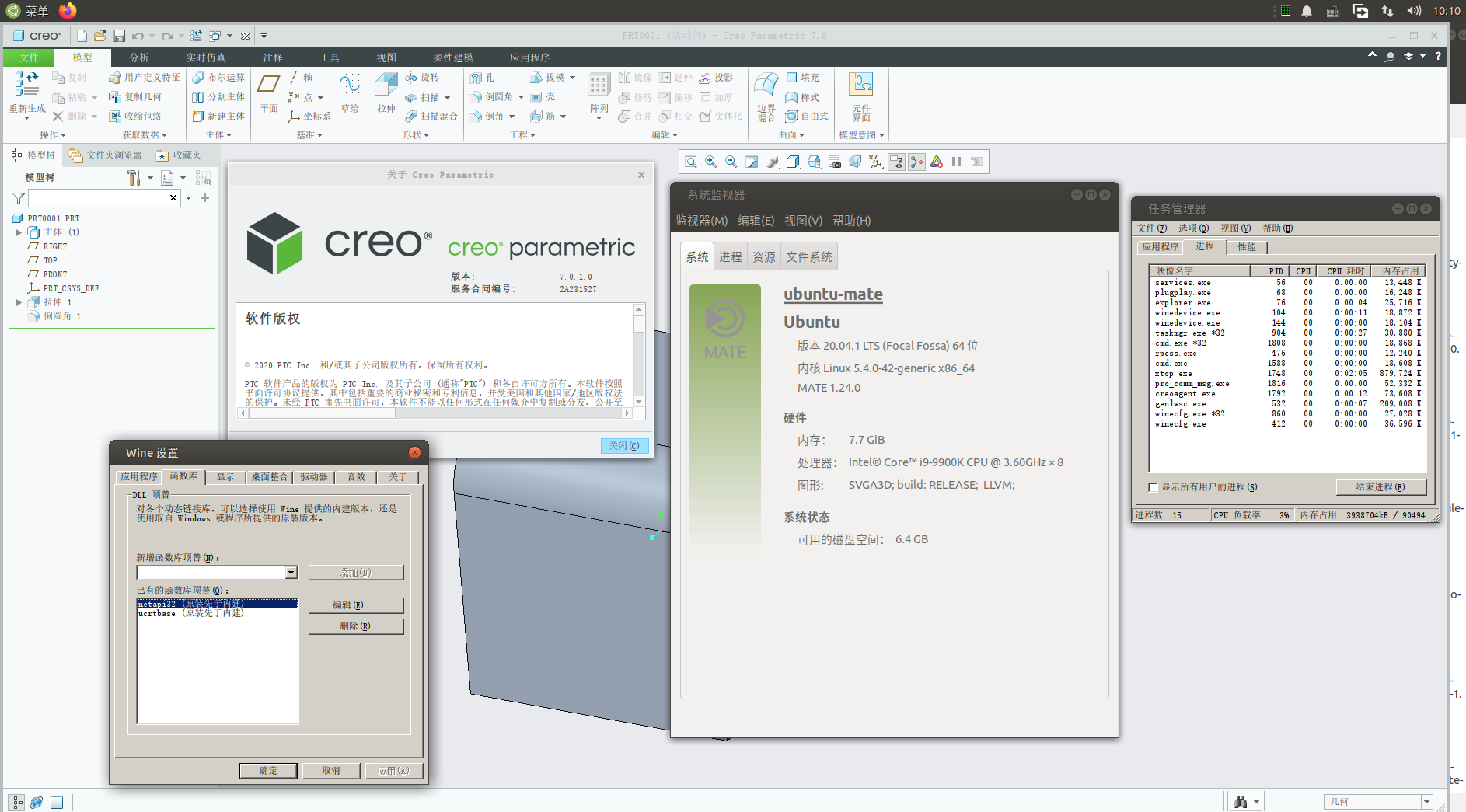Click 关闭(C) button in About Creo dialog

pos(624,446)
